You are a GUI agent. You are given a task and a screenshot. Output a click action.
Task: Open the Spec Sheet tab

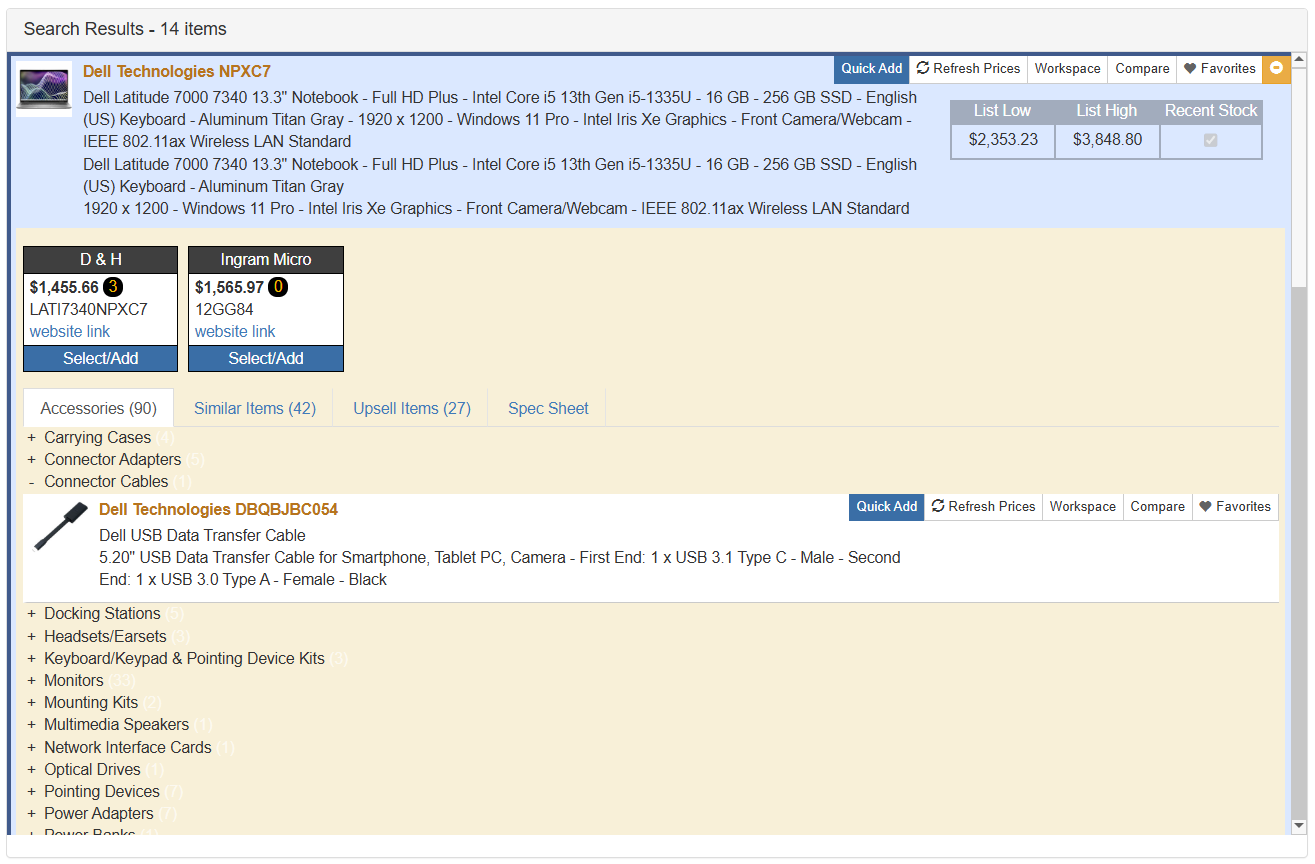548,408
